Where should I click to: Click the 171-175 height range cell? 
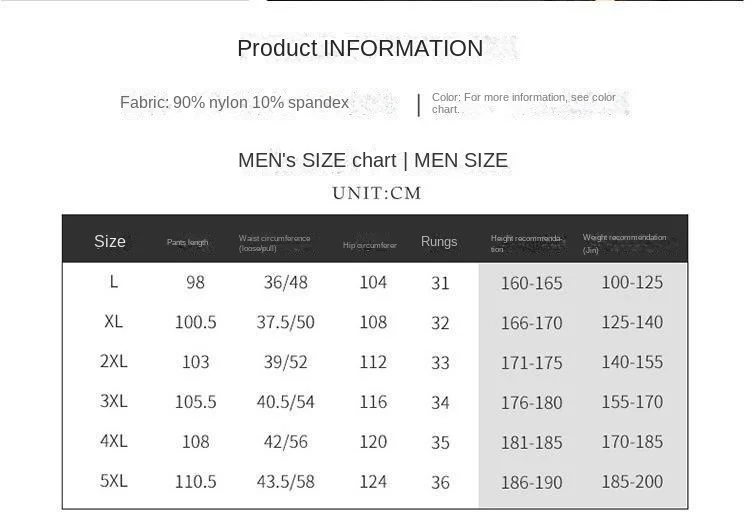tap(531, 362)
